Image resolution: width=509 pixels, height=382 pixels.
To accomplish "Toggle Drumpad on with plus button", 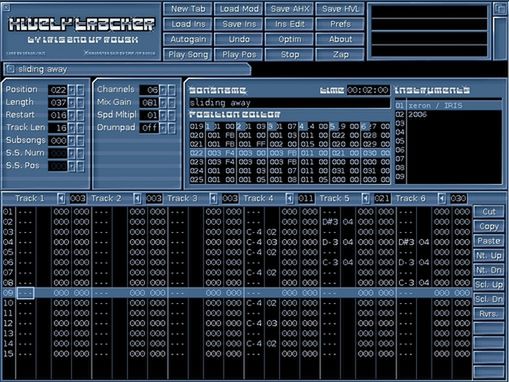I will (x=163, y=128).
